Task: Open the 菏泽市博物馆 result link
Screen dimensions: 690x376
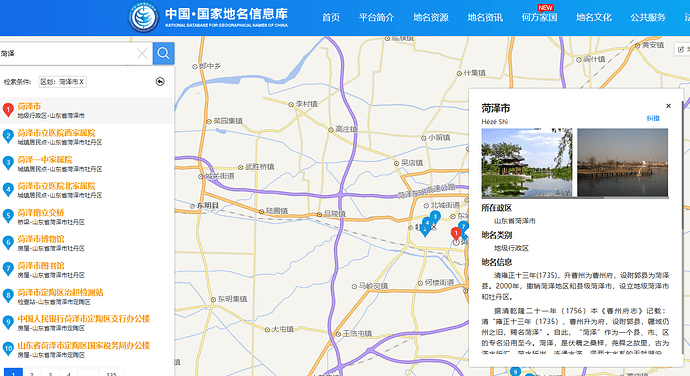Action: (41, 239)
